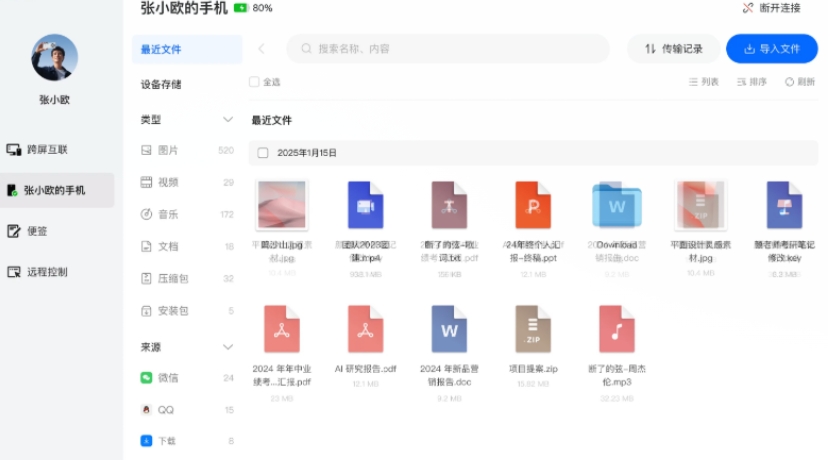The image size is (835, 460).
Task: Open the 跨屏互联 sidebar item
Action: point(37,150)
